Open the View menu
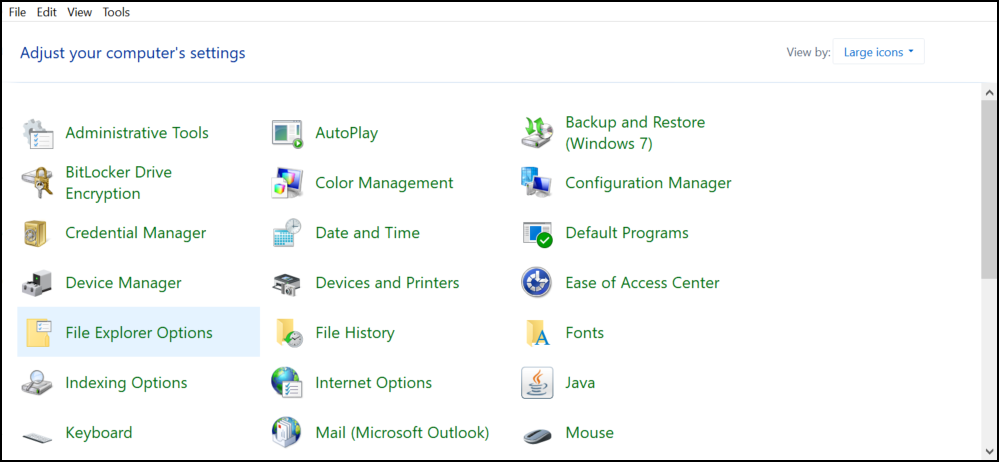This screenshot has width=999, height=462. point(80,12)
